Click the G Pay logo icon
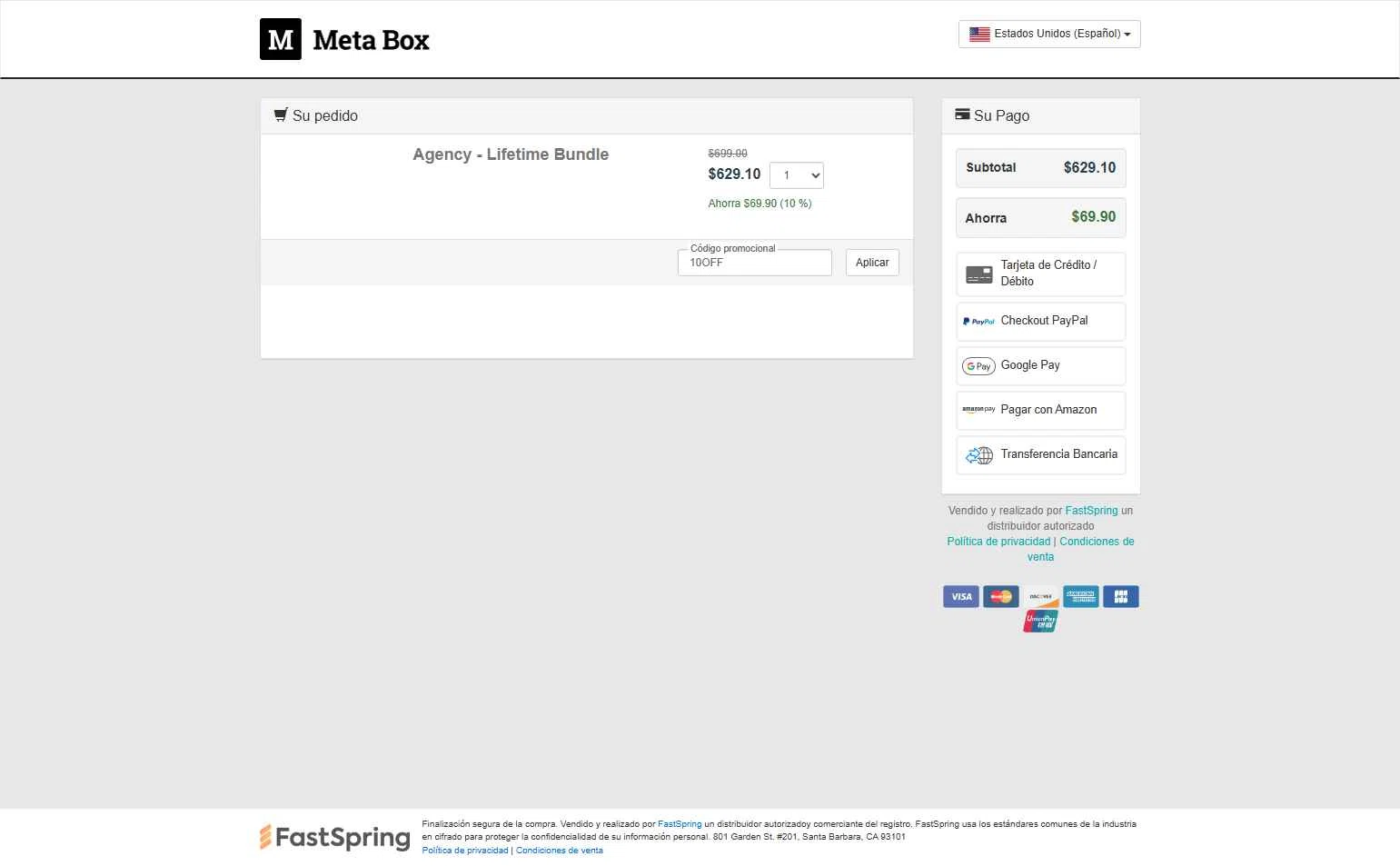Screen dimensions: 1400x866 [978, 366]
